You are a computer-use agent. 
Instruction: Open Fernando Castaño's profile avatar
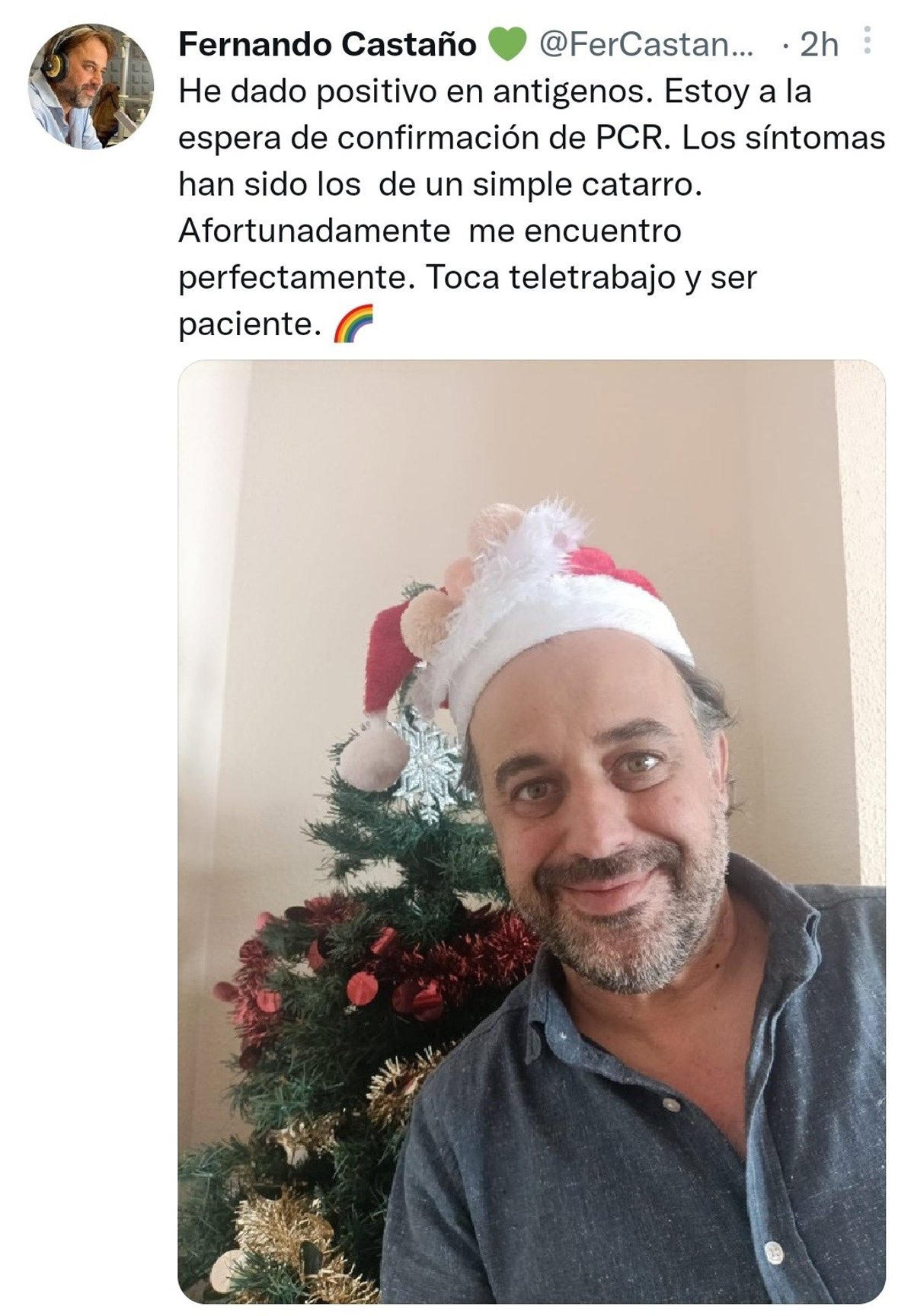[x=91, y=86]
